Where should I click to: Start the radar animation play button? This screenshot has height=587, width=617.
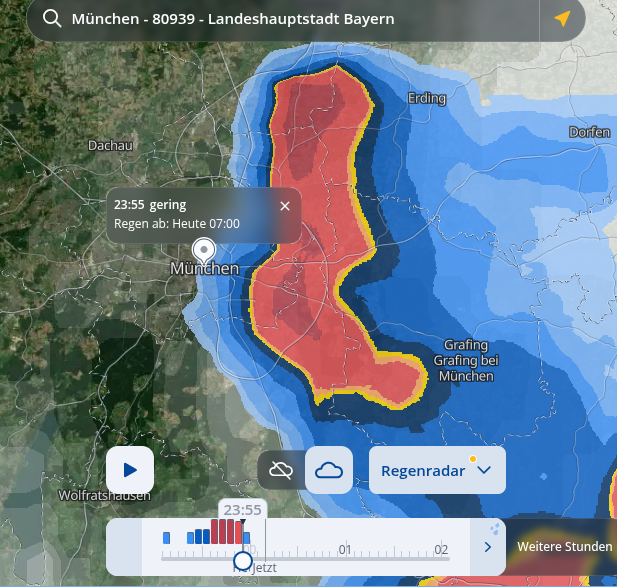(x=130, y=470)
